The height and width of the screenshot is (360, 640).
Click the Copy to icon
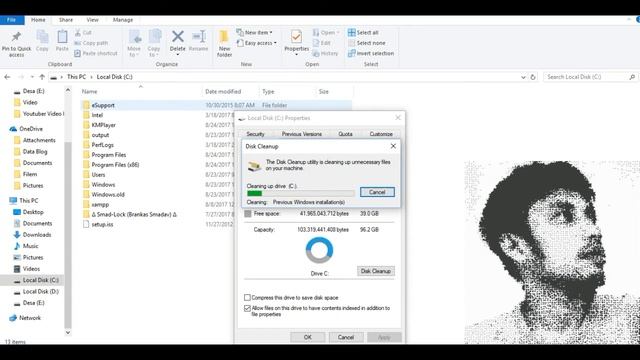155,37
